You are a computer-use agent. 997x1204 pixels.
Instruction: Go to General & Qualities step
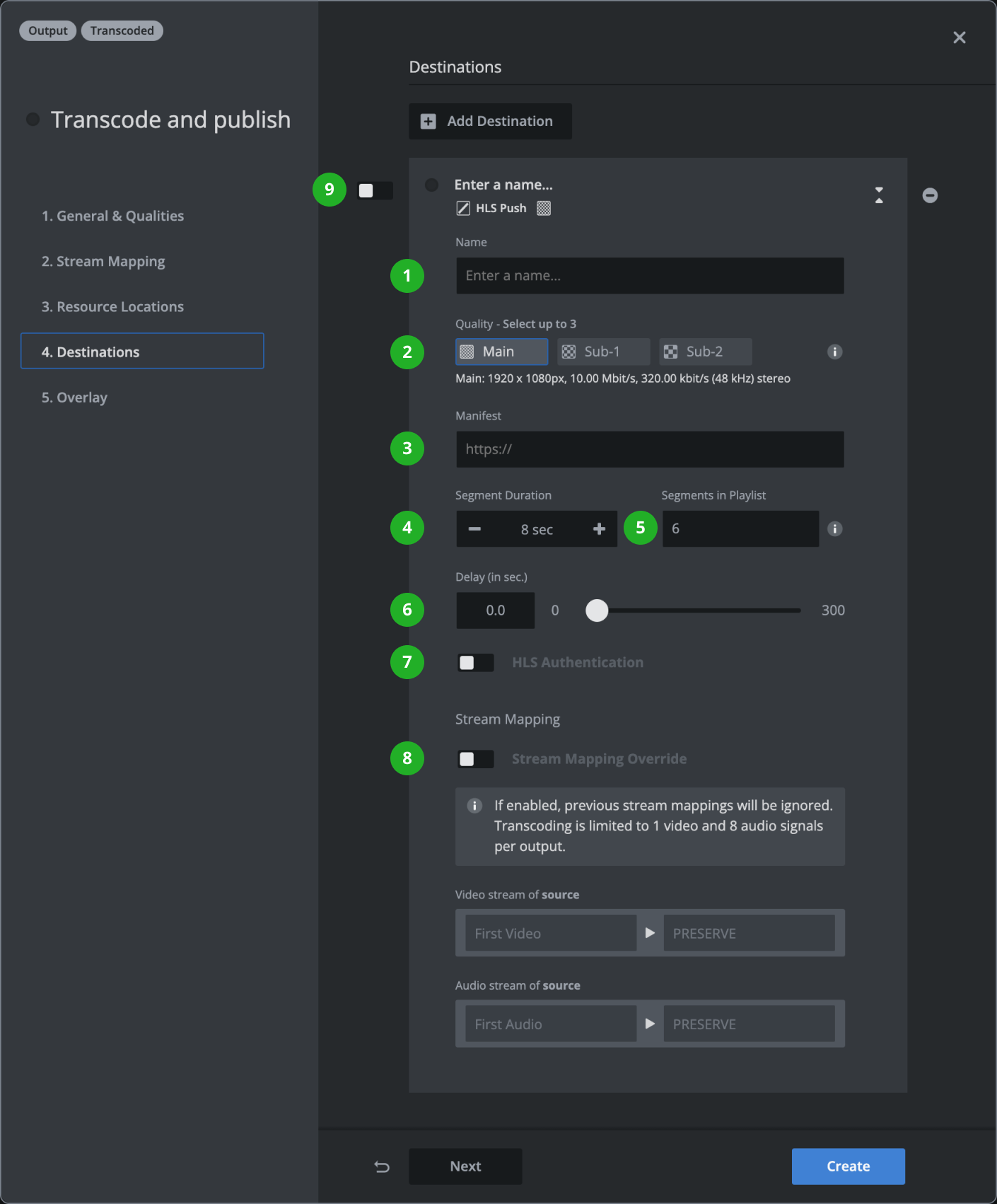point(112,216)
